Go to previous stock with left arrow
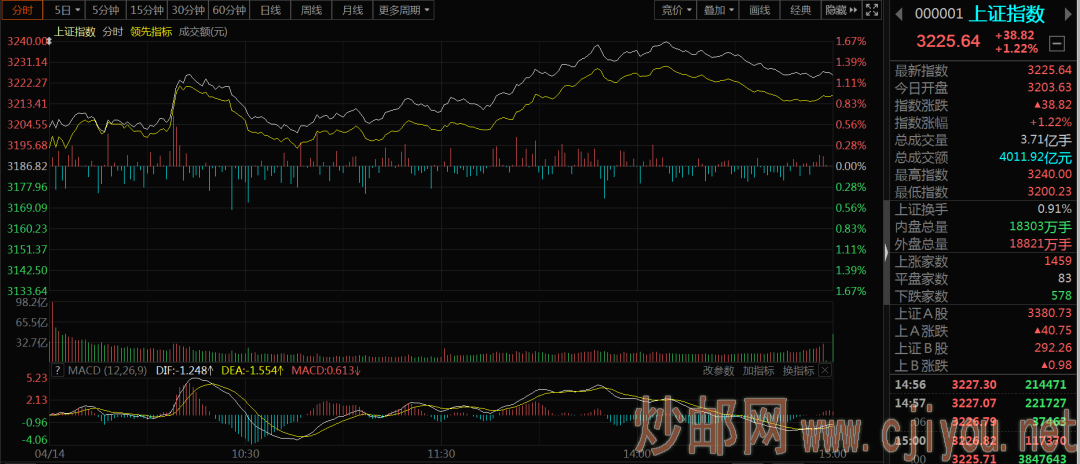1080x464 pixels. tap(897, 13)
